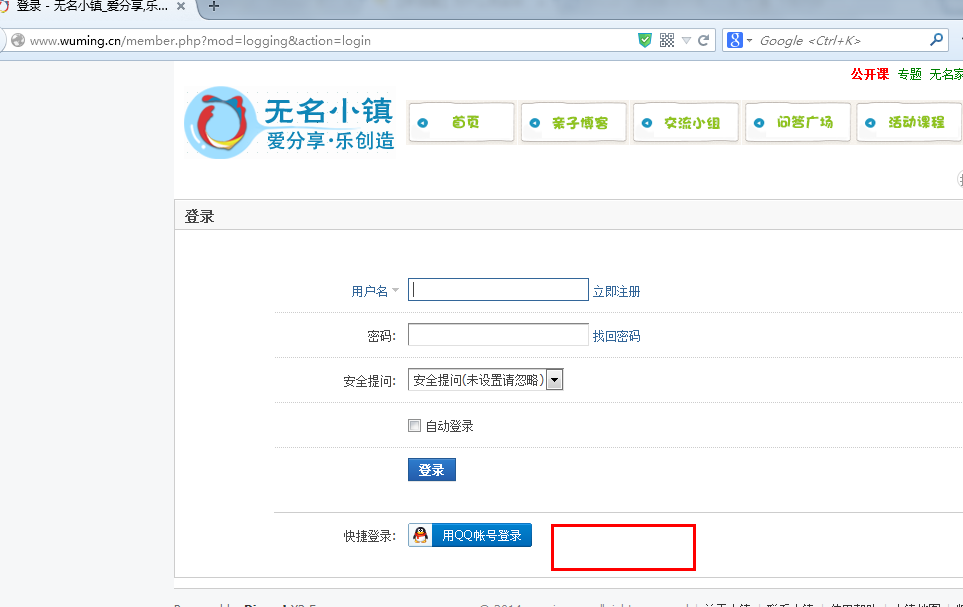Switch to the 登录 - 无名小镇 tab
The image size is (963, 607).
(x=92, y=6)
